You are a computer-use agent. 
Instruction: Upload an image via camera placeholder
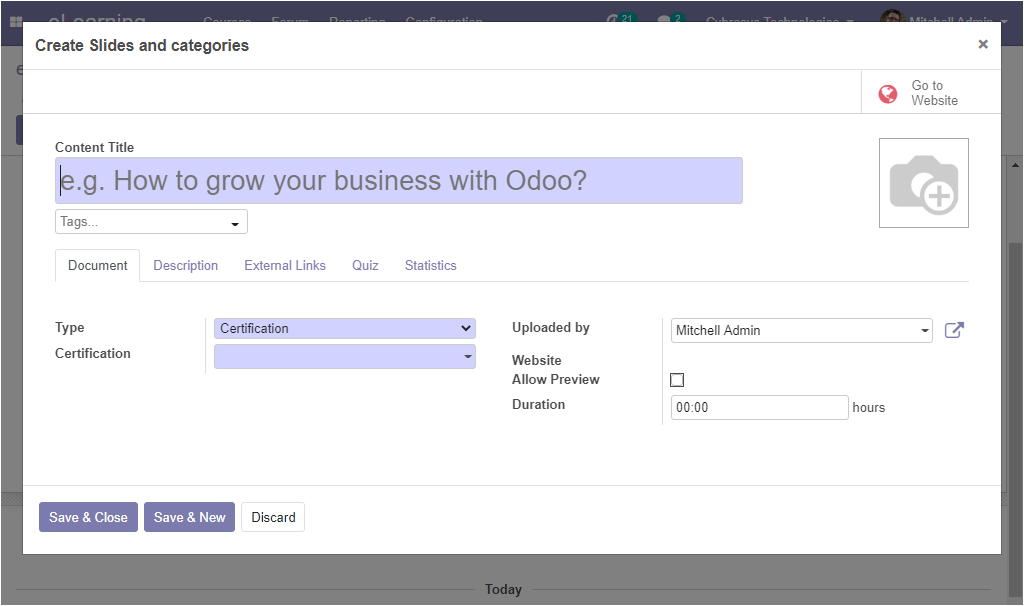923,183
